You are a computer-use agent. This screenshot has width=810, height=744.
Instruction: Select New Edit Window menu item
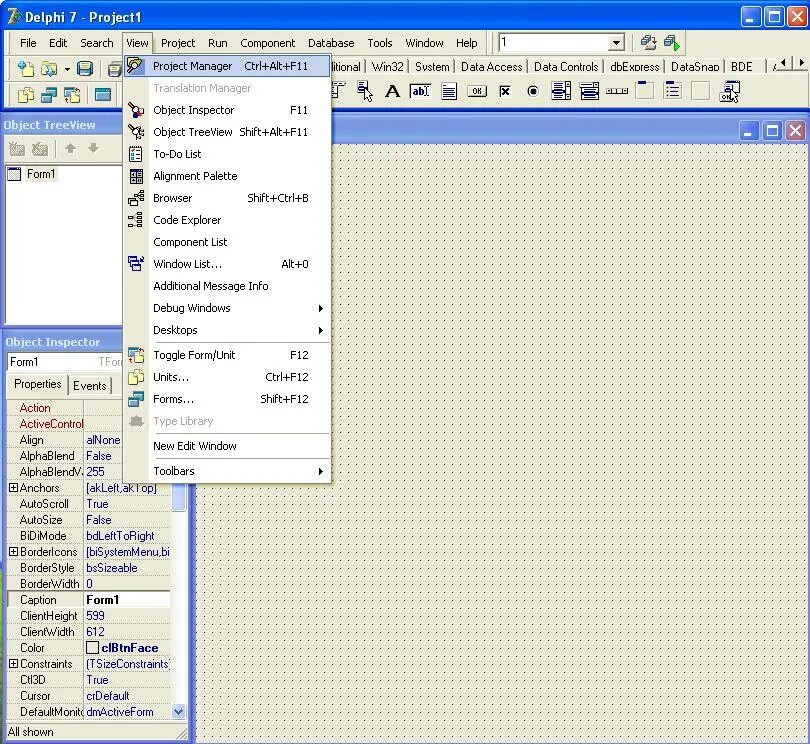coord(227,446)
